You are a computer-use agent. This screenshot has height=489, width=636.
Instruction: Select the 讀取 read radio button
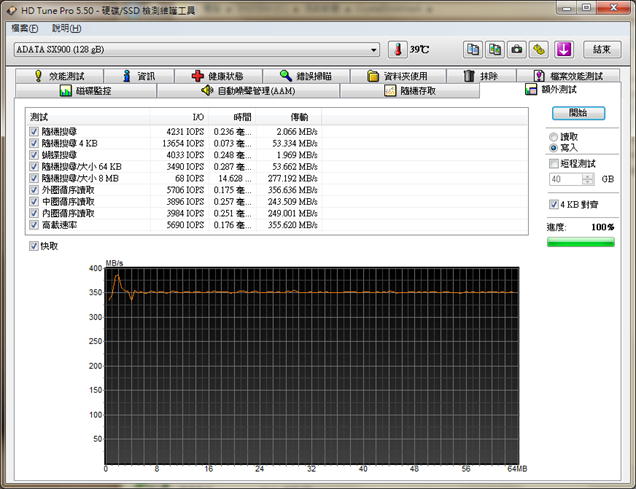[x=554, y=137]
